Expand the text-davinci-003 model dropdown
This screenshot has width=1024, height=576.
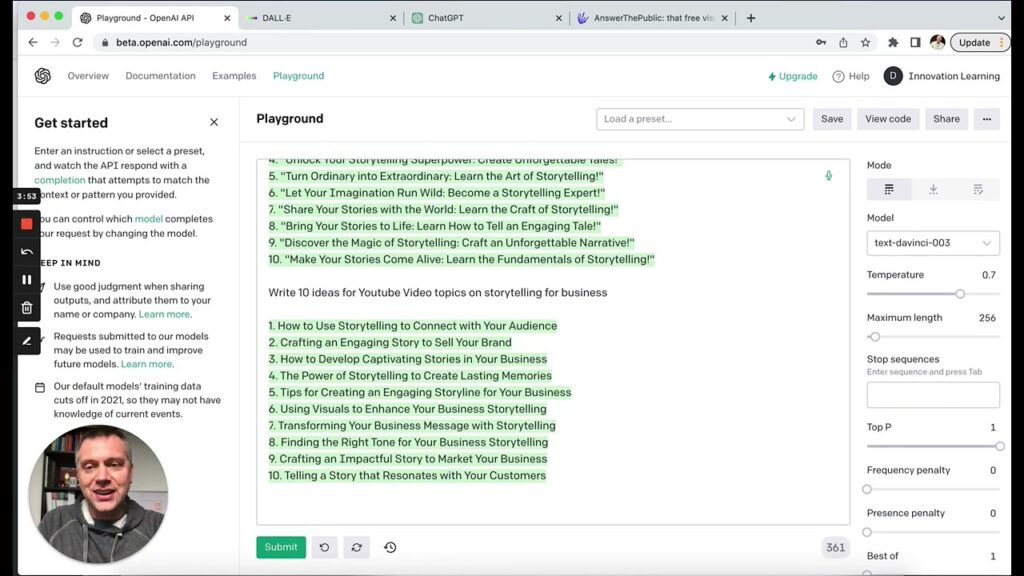[932, 243]
